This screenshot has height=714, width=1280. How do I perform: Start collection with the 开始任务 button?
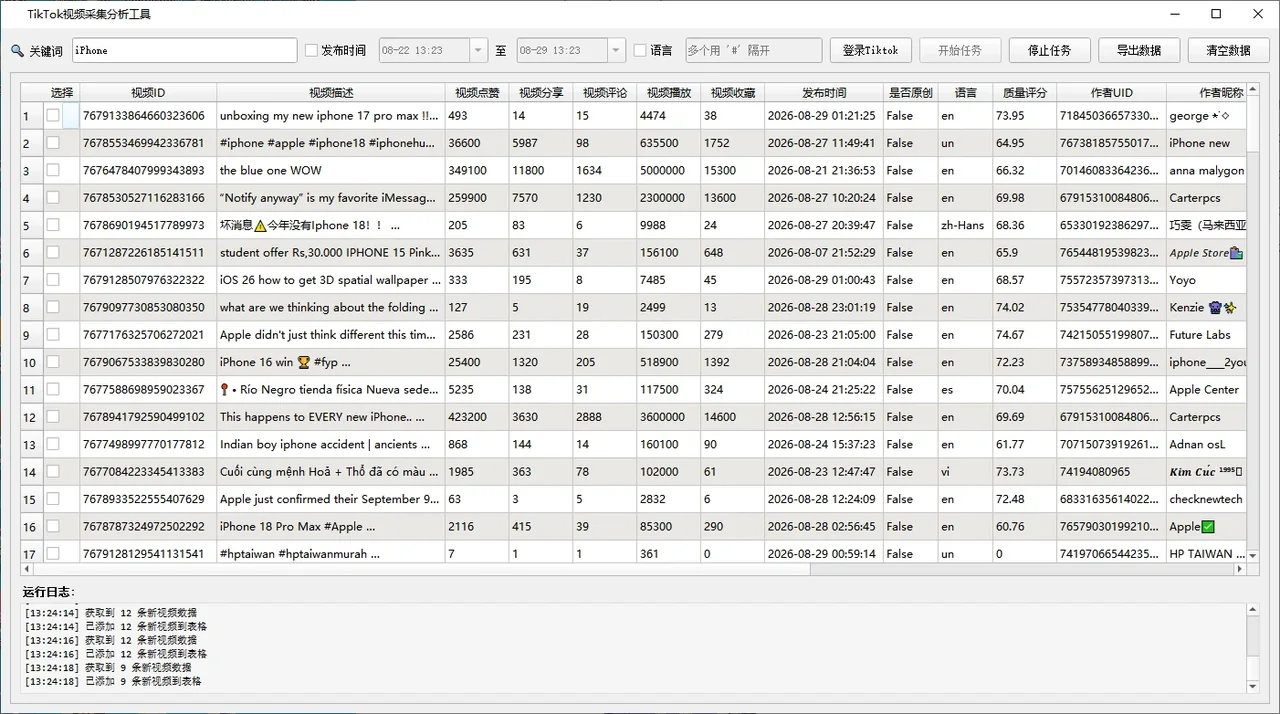coord(960,51)
